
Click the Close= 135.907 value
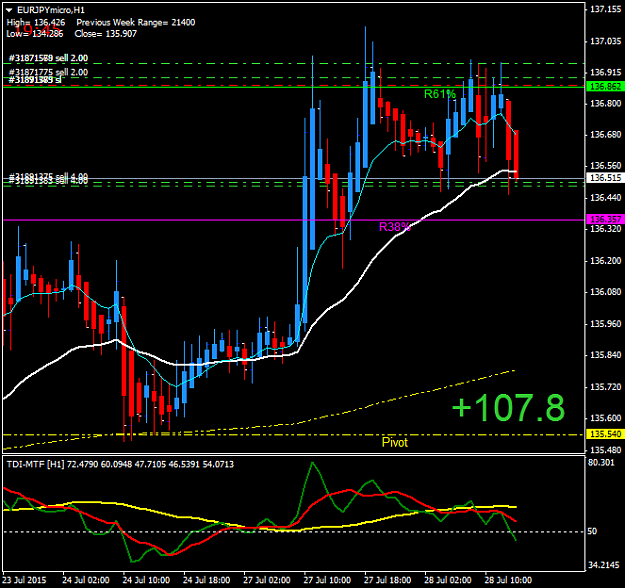coord(106,34)
